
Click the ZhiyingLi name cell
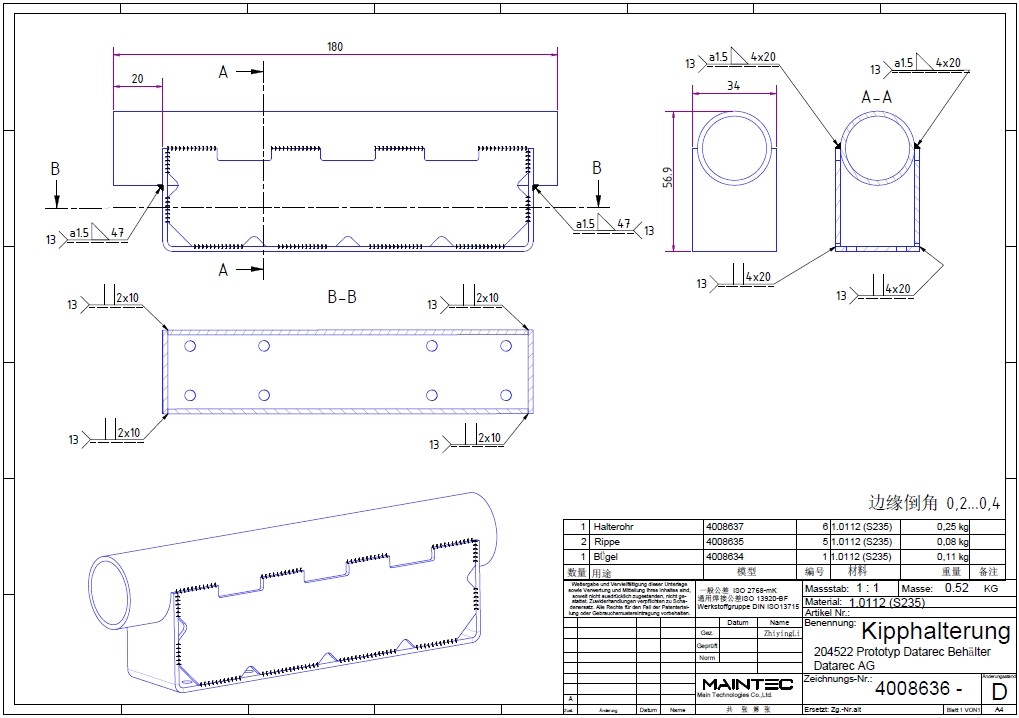tap(781, 633)
